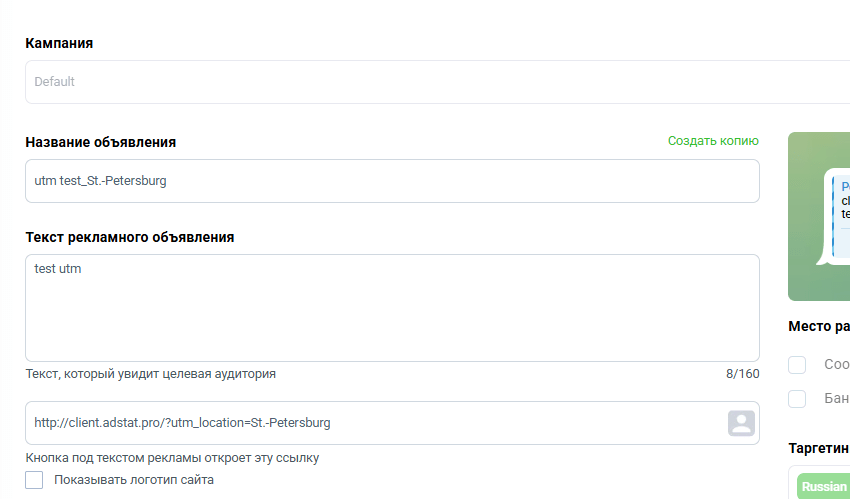
Task: Click the profile picture icon in URL field
Action: click(x=741, y=423)
